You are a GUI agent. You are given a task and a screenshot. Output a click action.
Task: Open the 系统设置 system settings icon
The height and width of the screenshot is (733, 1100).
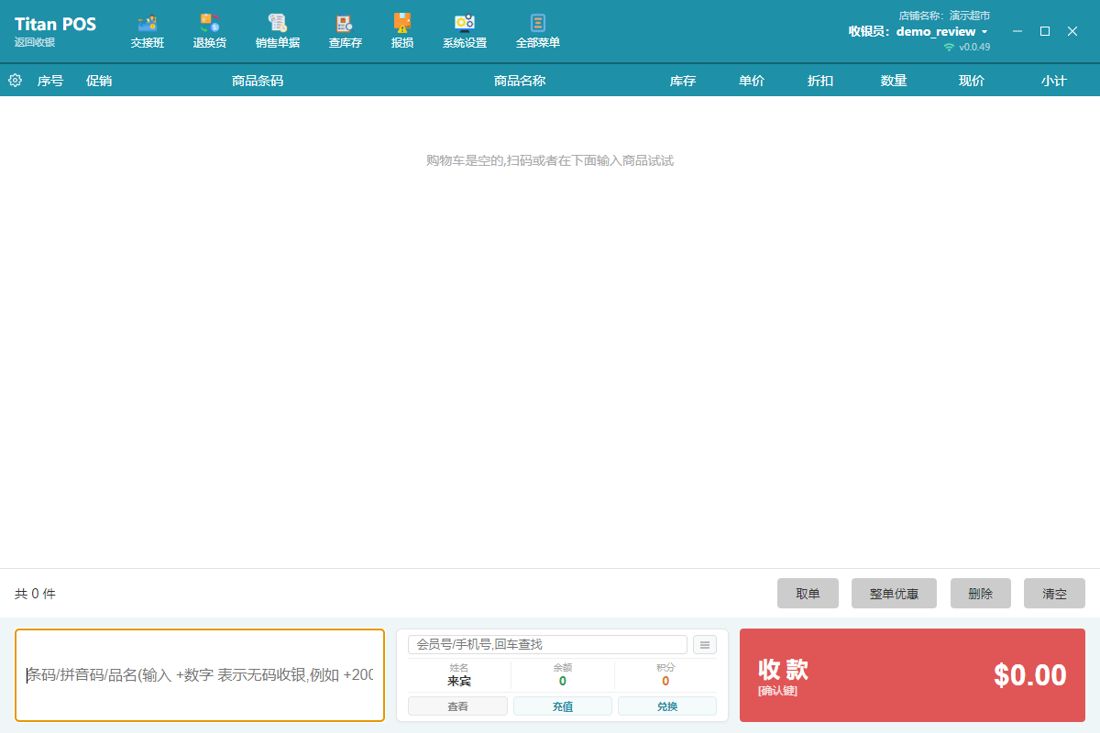[x=464, y=32]
